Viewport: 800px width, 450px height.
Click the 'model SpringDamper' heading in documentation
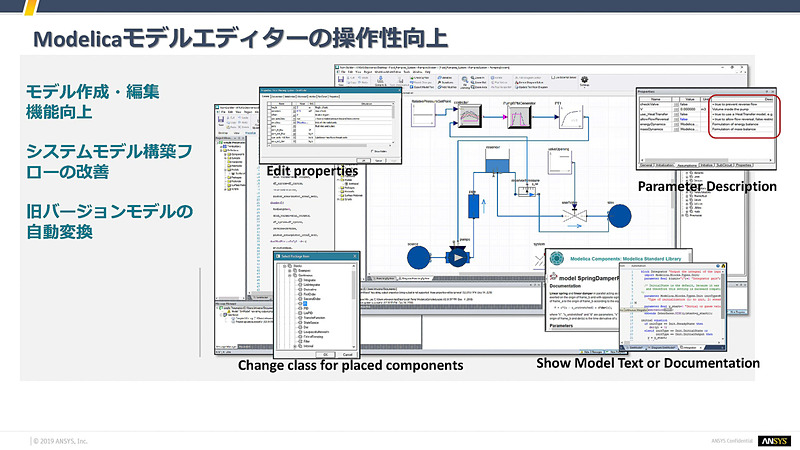[x=589, y=278]
